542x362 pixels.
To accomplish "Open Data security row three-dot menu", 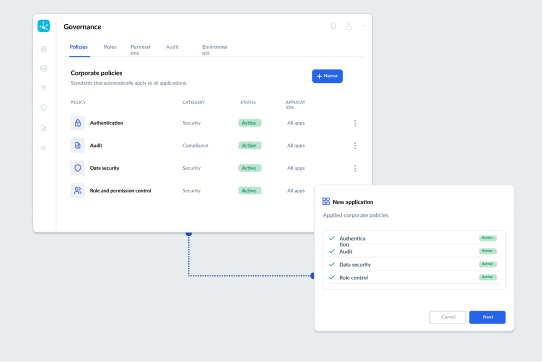I will pyautogui.click(x=355, y=168).
